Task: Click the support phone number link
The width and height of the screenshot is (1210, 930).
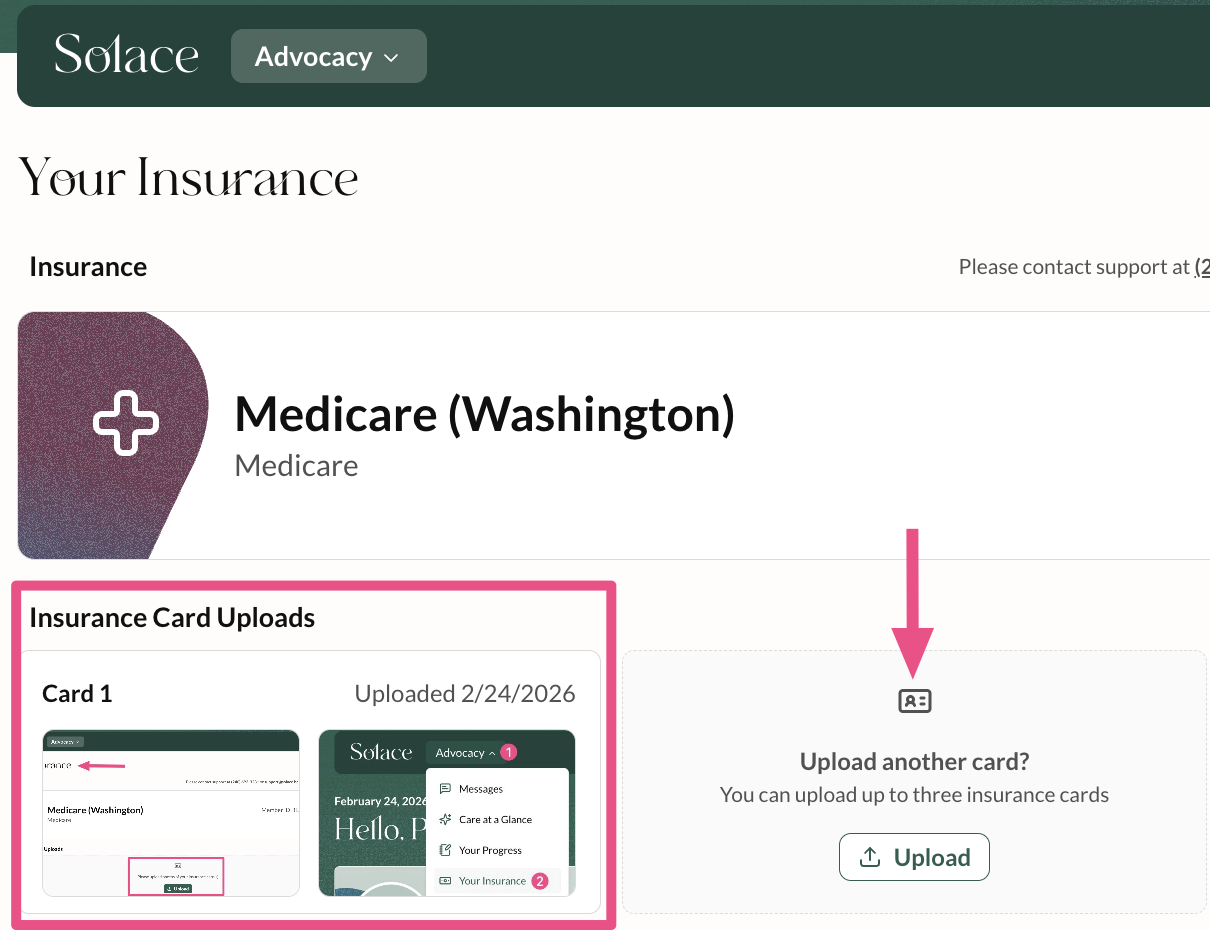Action: coord(1201,267)
